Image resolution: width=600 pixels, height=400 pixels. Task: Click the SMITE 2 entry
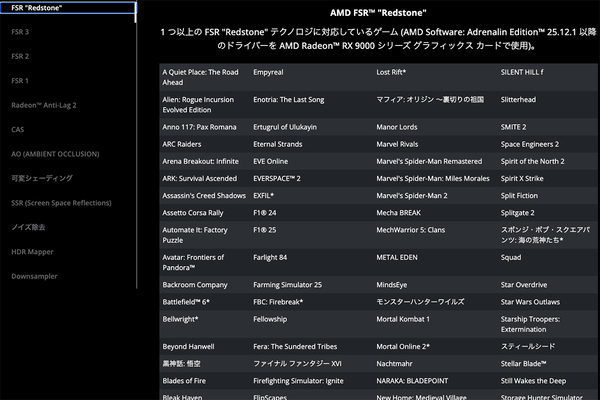tap(513, 127)
